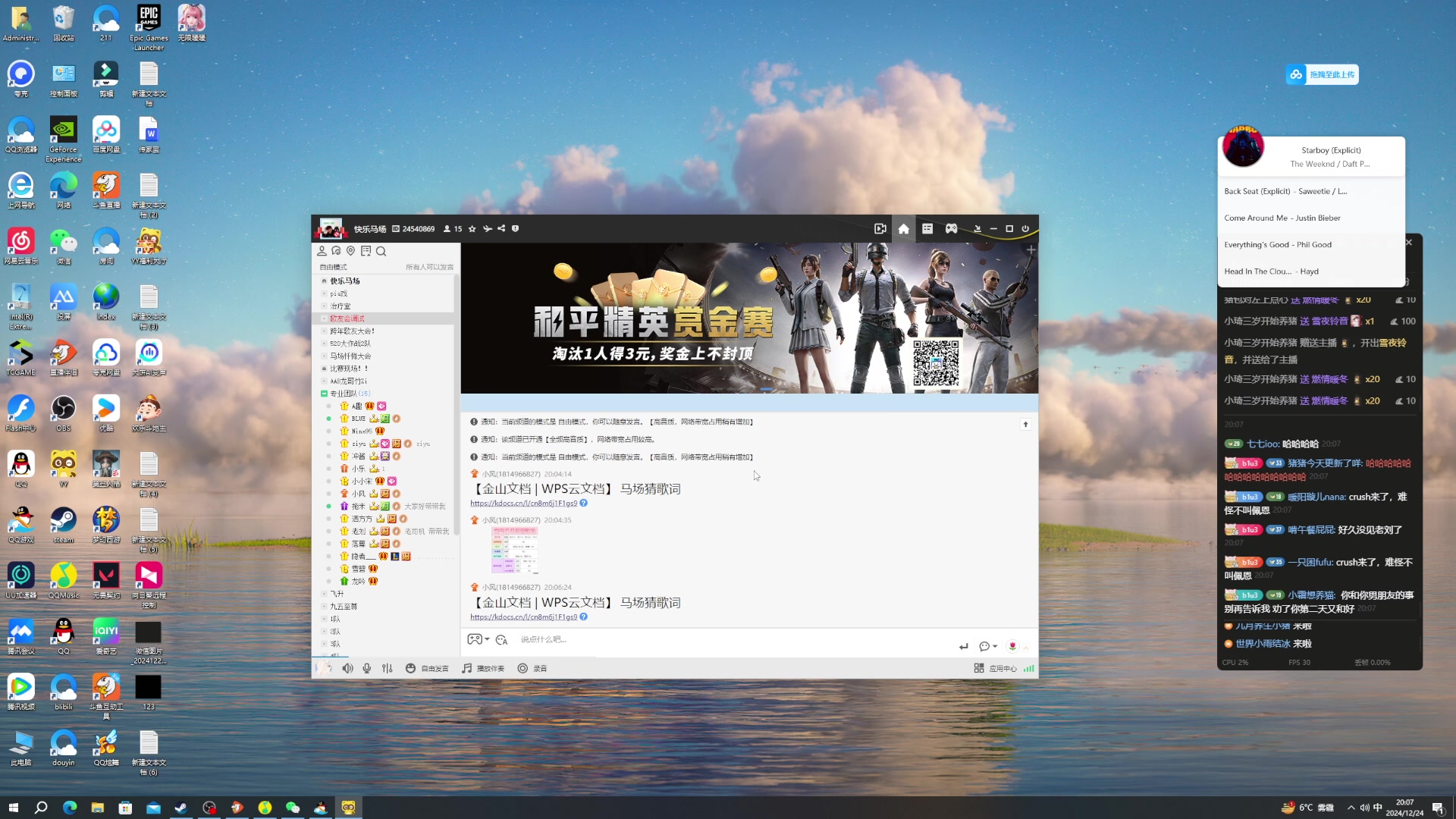Open the gamepad icon in YY title bar
1456x819 pixels.
click(x=951, y=228)
